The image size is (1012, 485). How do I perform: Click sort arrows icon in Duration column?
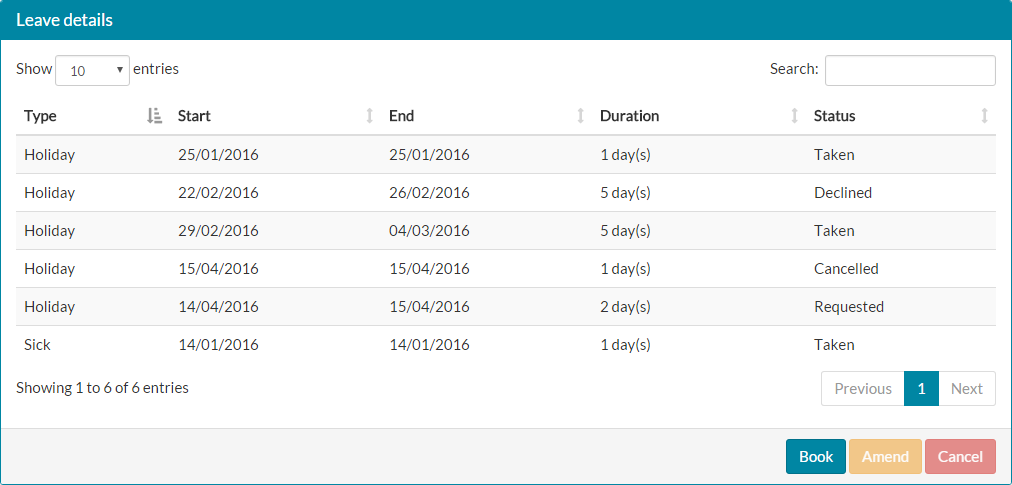pos(795,116)
